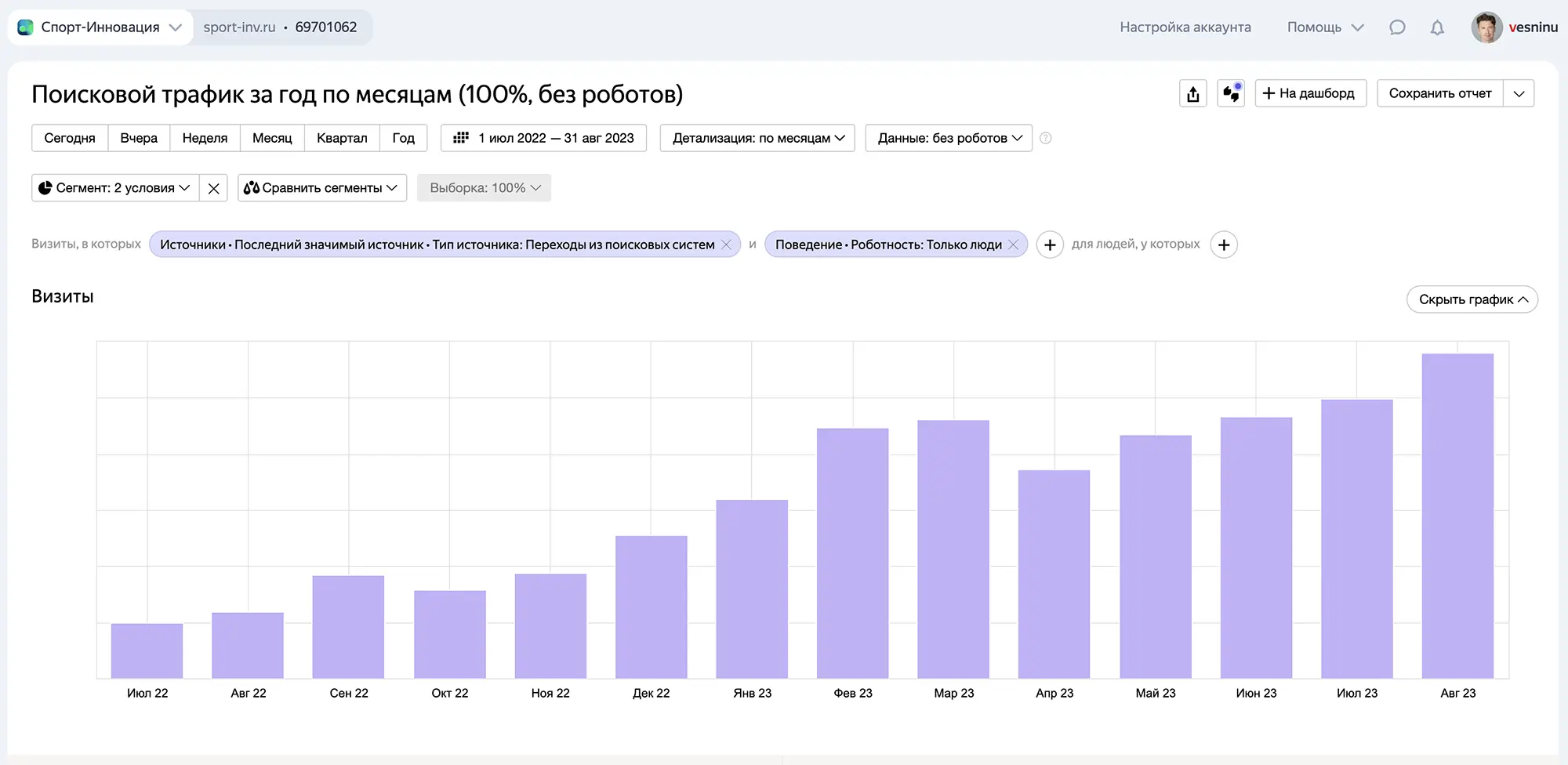1568x765 pixels.
Task: Select the 'Квартал' period tab
Action: pyautogui.click(x=342, y=138)
